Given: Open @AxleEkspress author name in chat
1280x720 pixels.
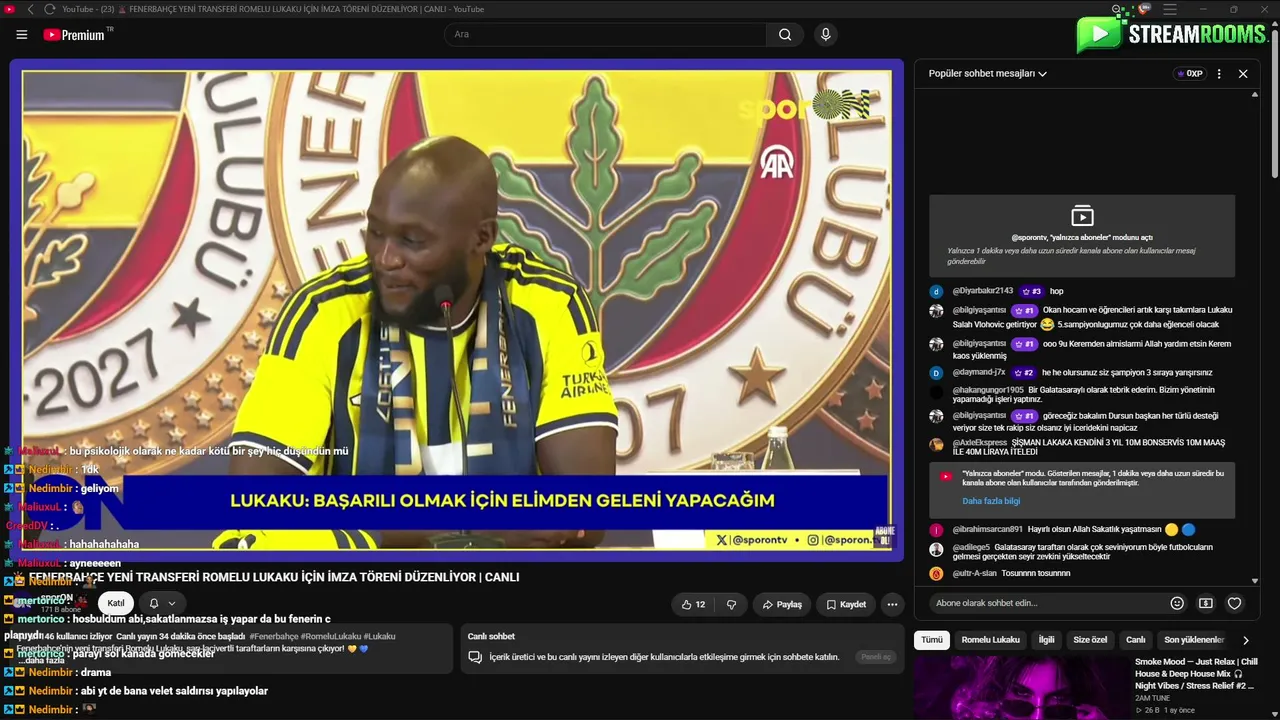Looking at the screenshot, I should click(980, 442).
